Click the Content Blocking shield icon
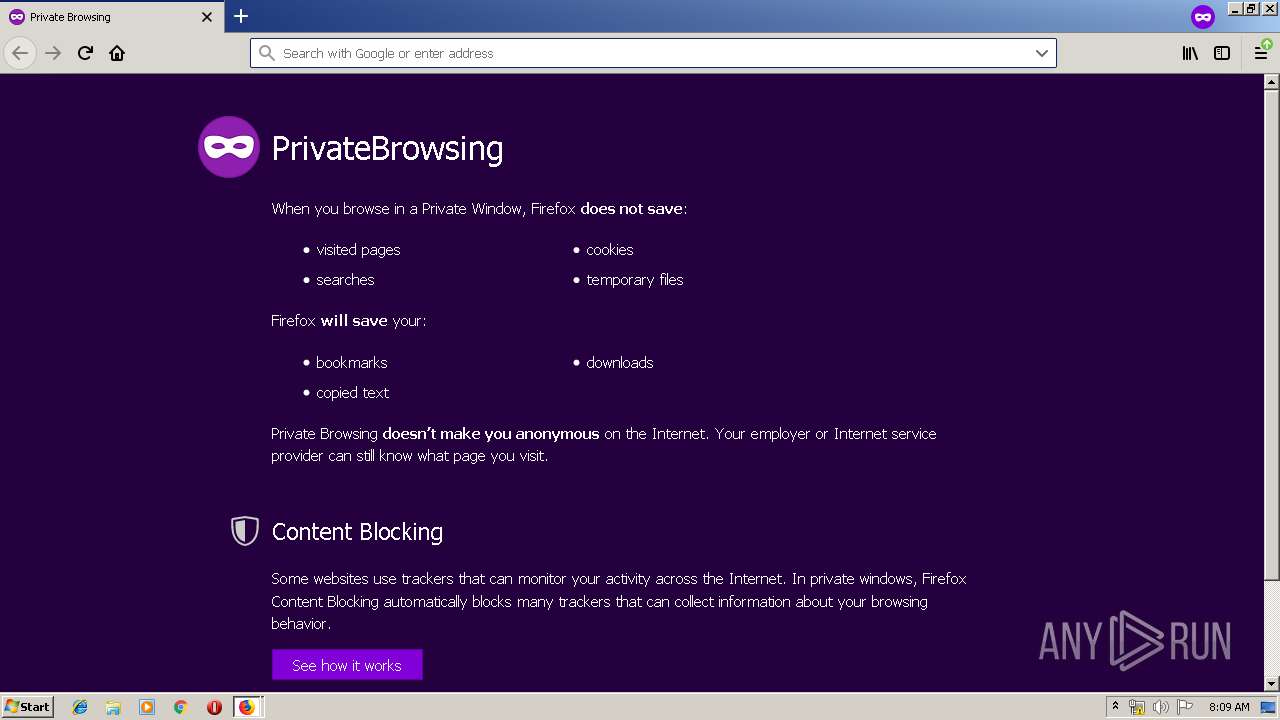Image resolution: width=1280 pixels, height=720 pixels. [x=245, y=531]
